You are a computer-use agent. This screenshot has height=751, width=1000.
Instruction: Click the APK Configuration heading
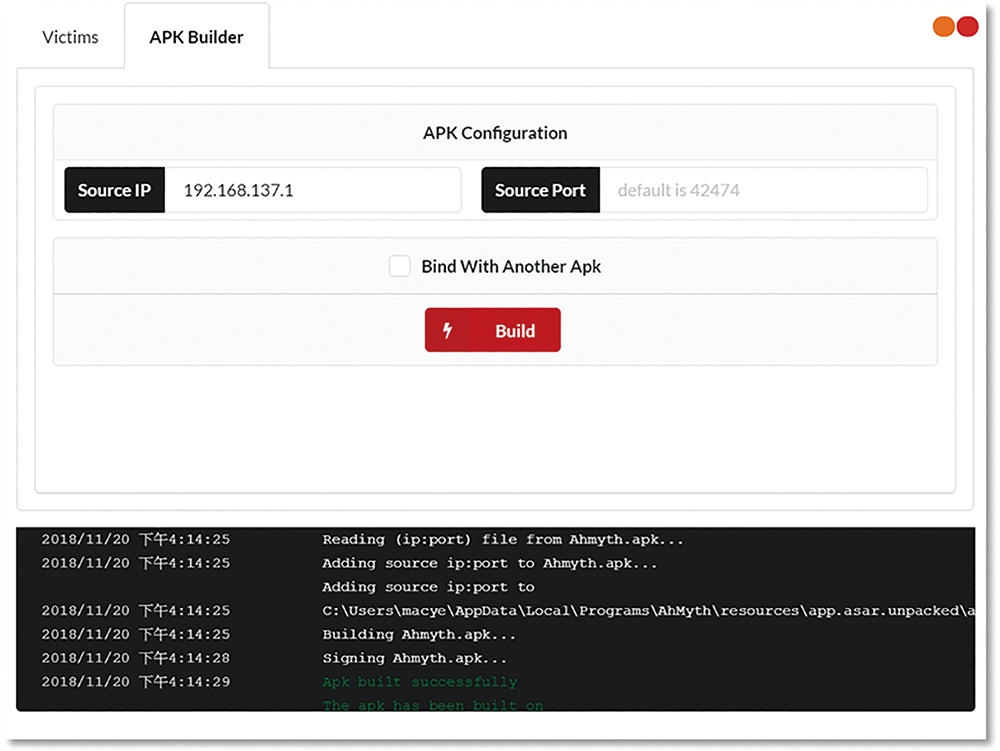[x=495, y=133]
